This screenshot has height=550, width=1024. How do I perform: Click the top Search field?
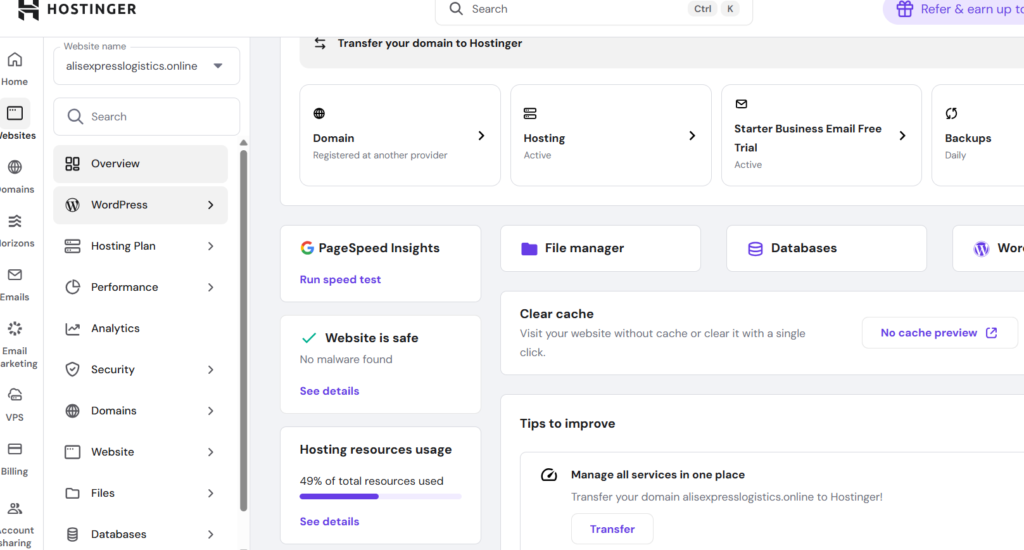tap(594, 9)
